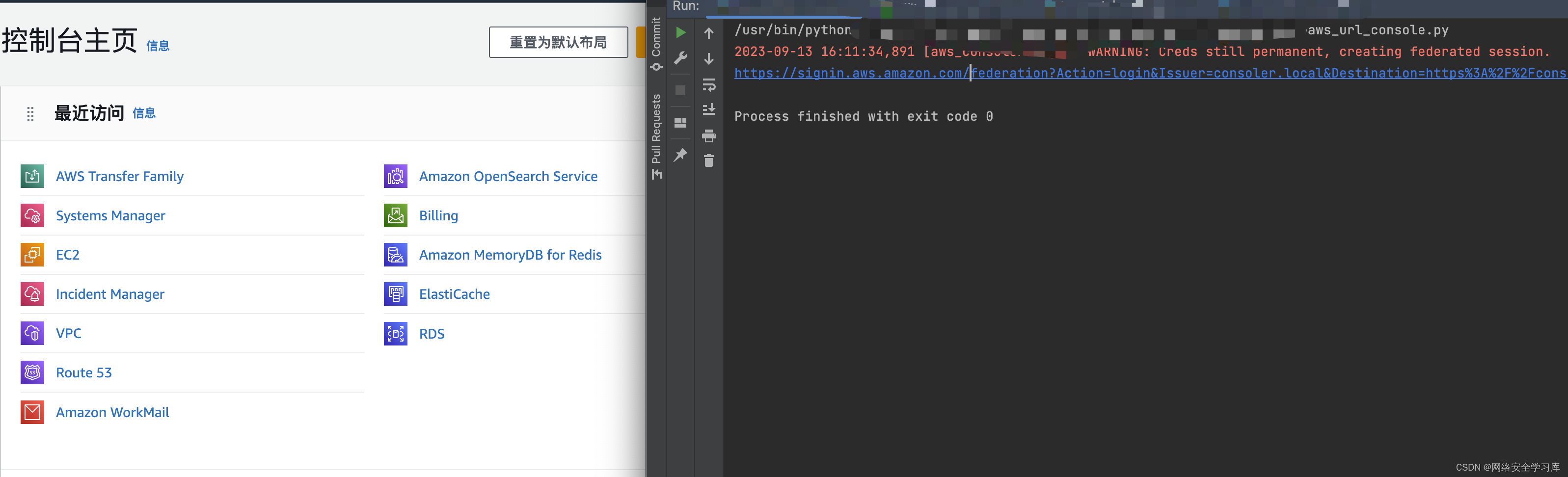
Task: Open the Amazon MemoryDB for Redis link
Action: (x=510, y=255)
